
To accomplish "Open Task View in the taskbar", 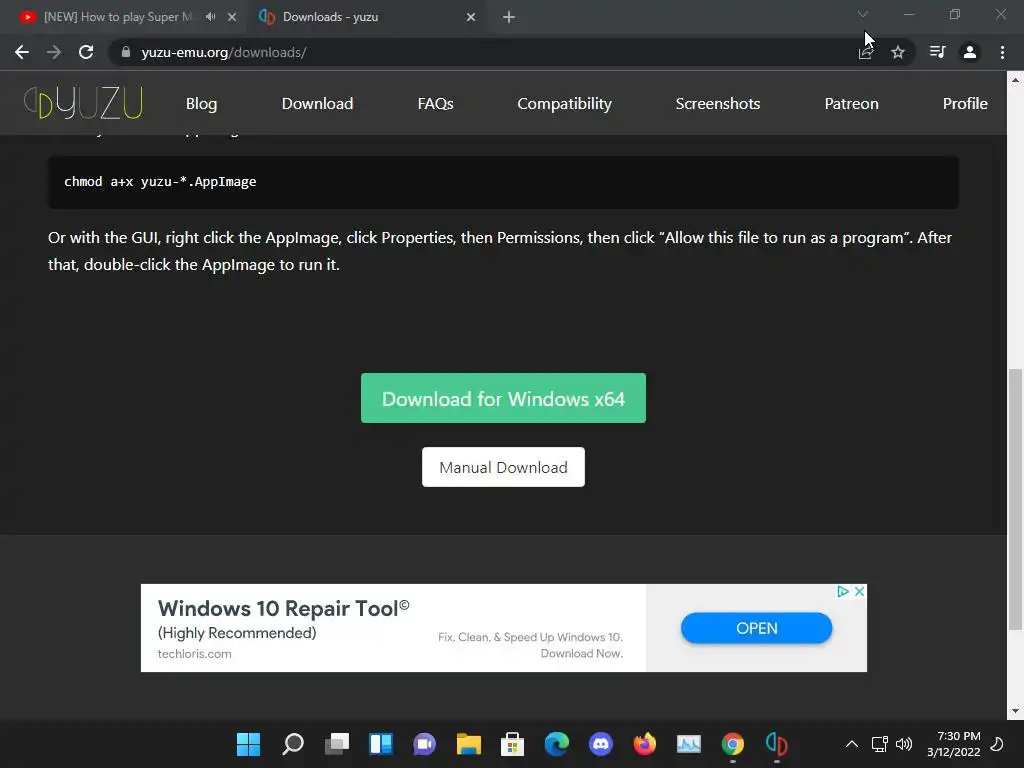I will (x=337, y=744).
